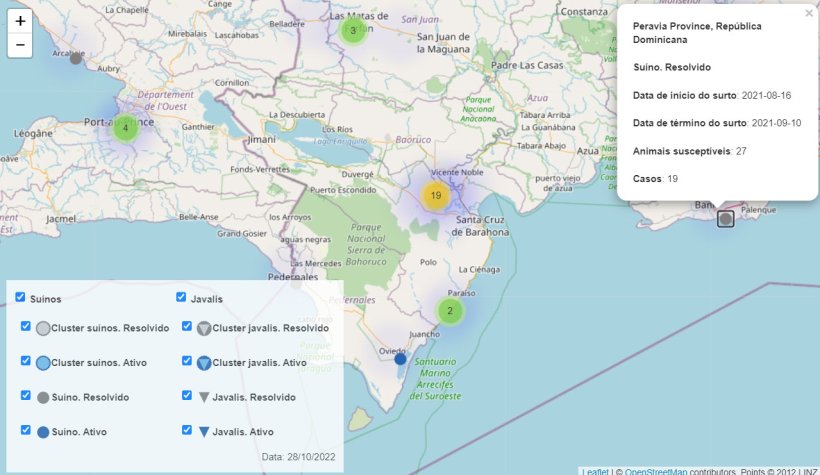The height and width of the screenshot is (475, 820).
Task: Disable the Suíno. Resolvido layer
Action: 27,396
